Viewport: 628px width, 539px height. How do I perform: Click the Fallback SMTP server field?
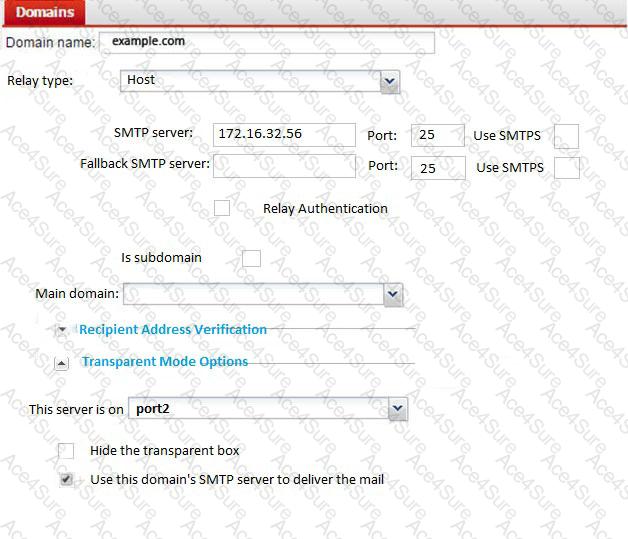[284, 166]
